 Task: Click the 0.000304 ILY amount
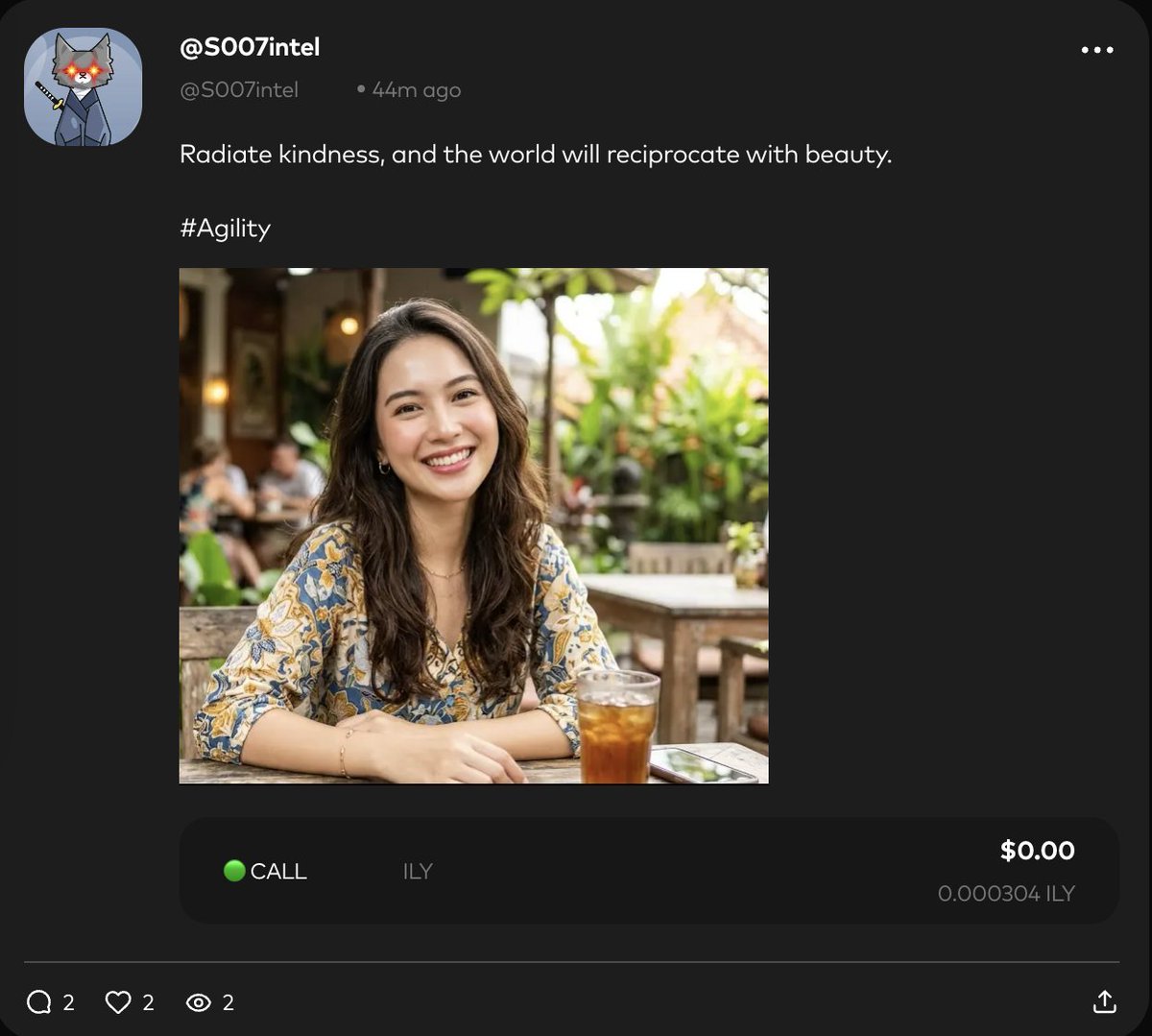[1006, 893]
